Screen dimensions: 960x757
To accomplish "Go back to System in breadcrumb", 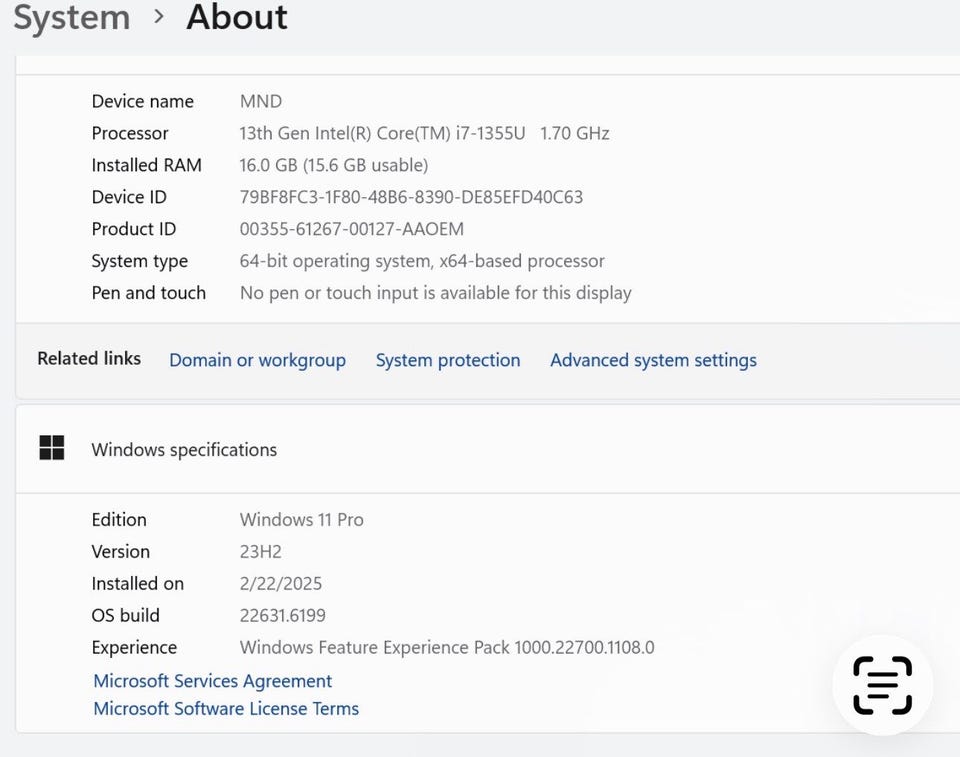I will 72,17.
